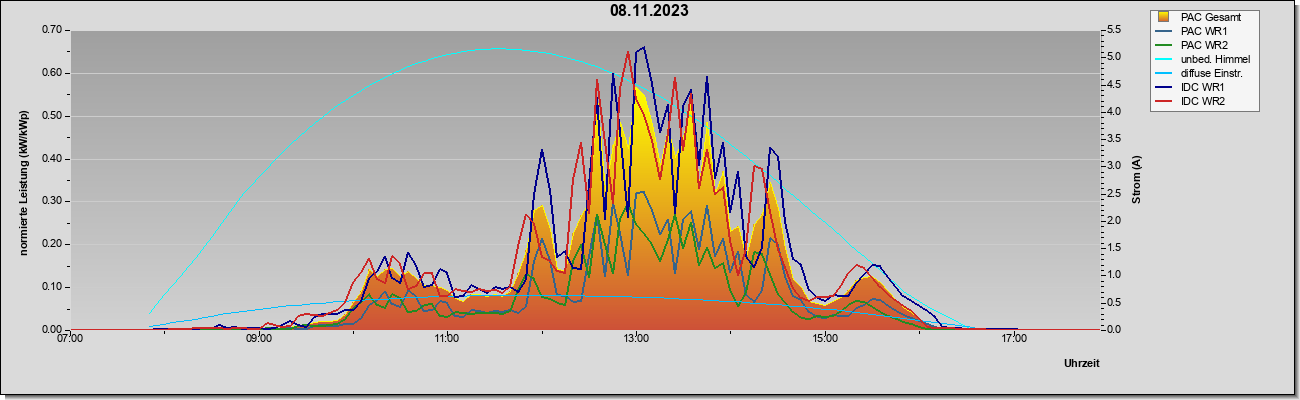Click the 09:00 time axis label

(x=258, y=339)
